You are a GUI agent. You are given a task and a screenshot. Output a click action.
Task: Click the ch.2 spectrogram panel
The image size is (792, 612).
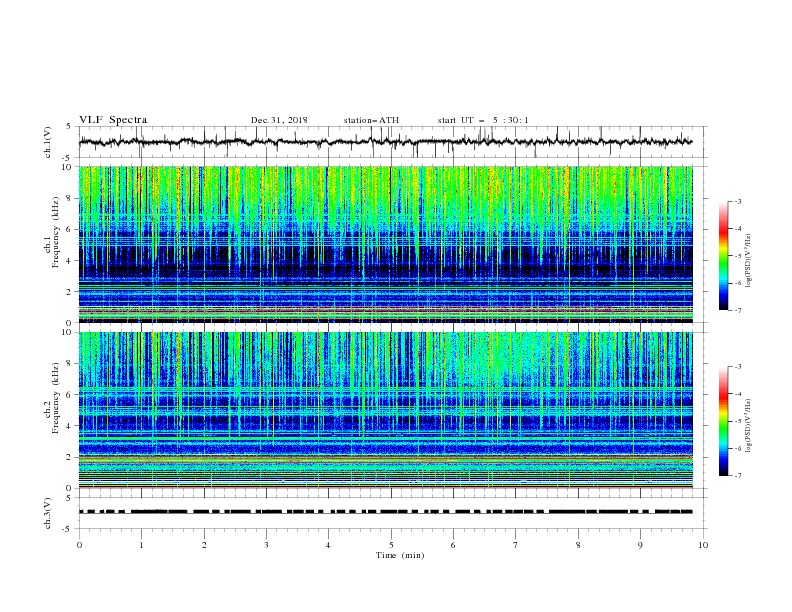386,410
